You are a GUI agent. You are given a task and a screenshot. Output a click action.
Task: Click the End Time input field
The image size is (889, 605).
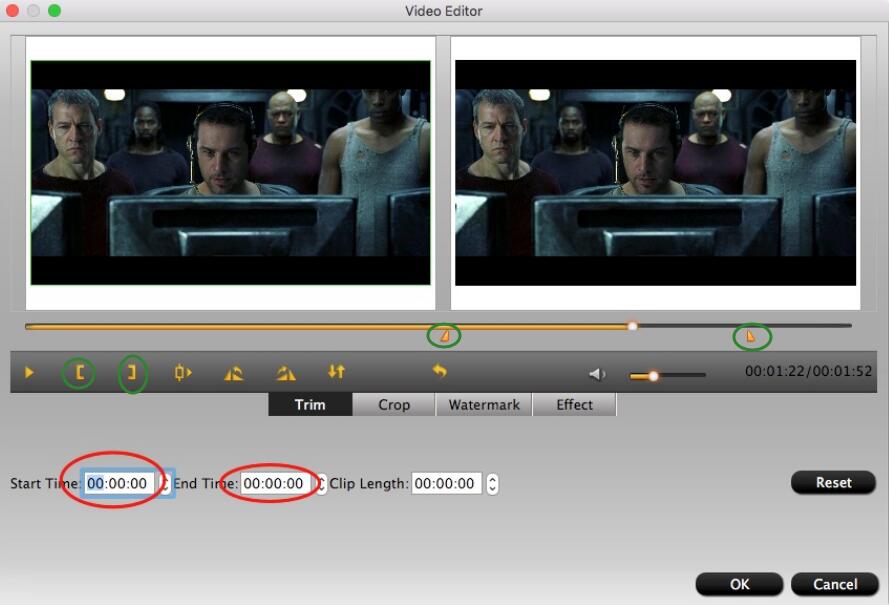(276, 484)
